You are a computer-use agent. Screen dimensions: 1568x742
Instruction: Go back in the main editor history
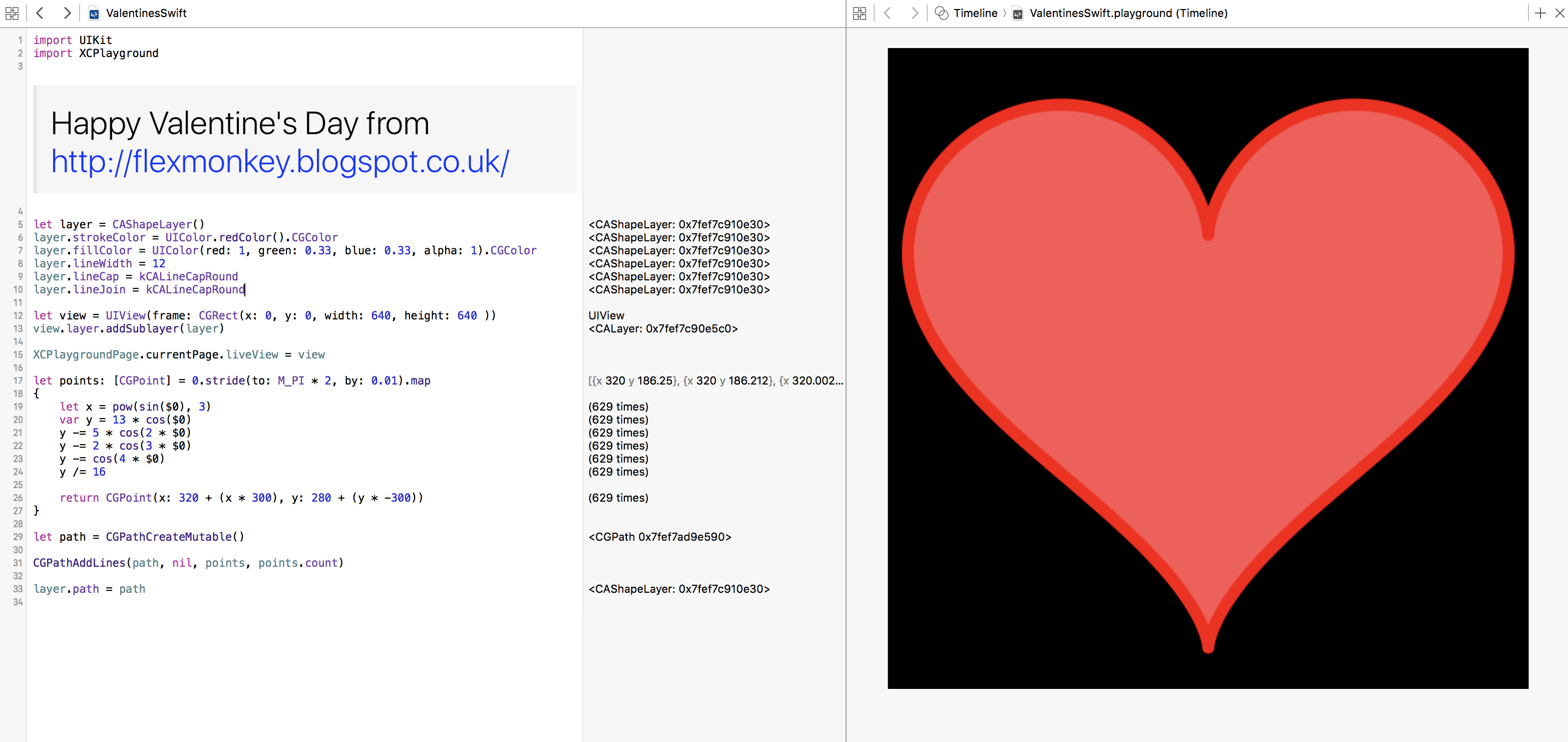point(40,13)
